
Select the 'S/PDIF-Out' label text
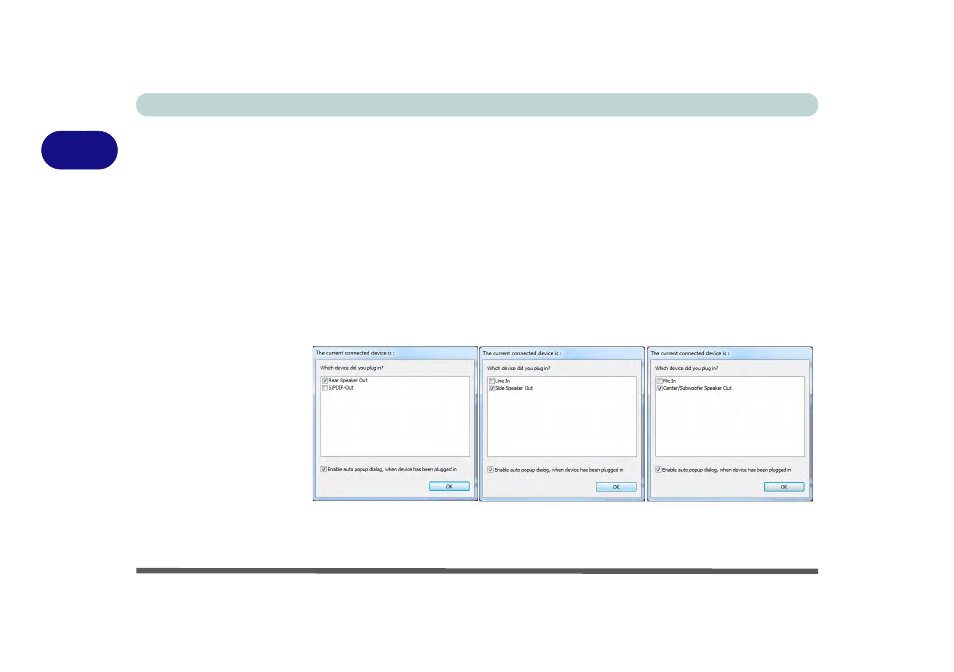(341, 387)
